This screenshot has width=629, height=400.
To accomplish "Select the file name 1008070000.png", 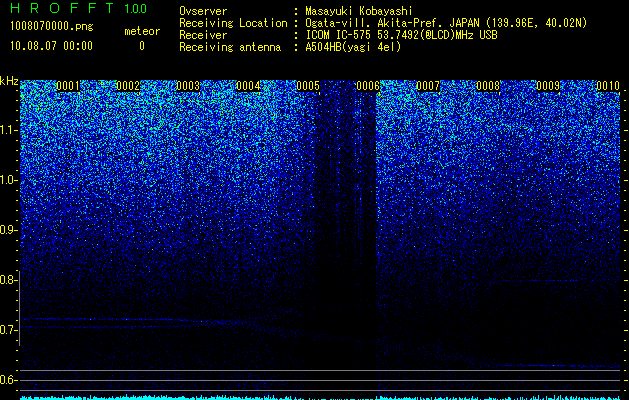I will point(52,27).
